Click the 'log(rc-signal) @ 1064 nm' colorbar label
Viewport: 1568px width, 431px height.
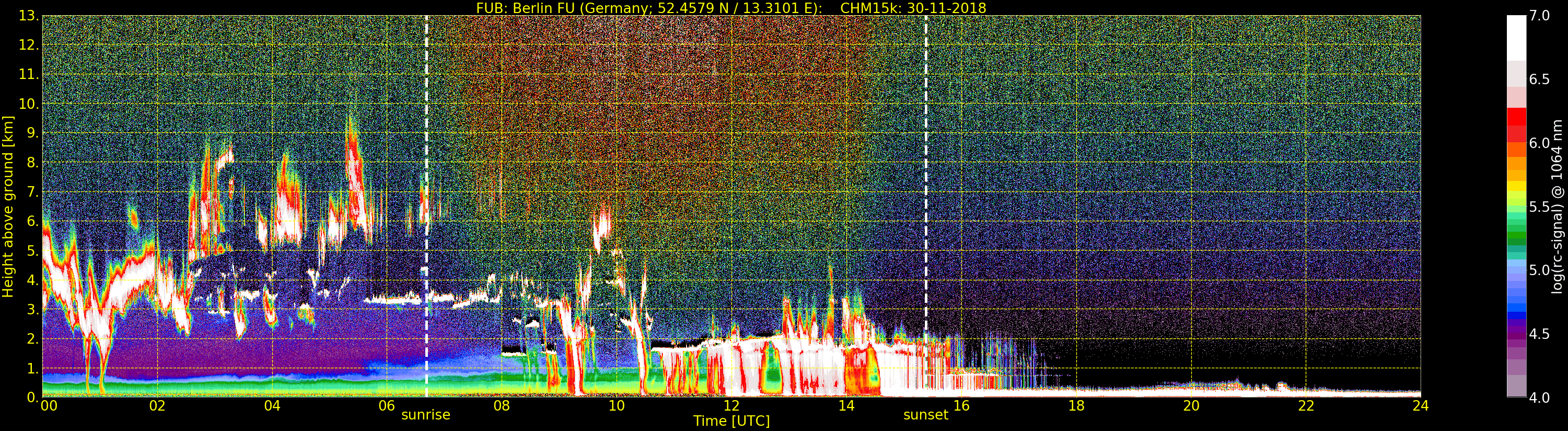tap(1558, 207)
